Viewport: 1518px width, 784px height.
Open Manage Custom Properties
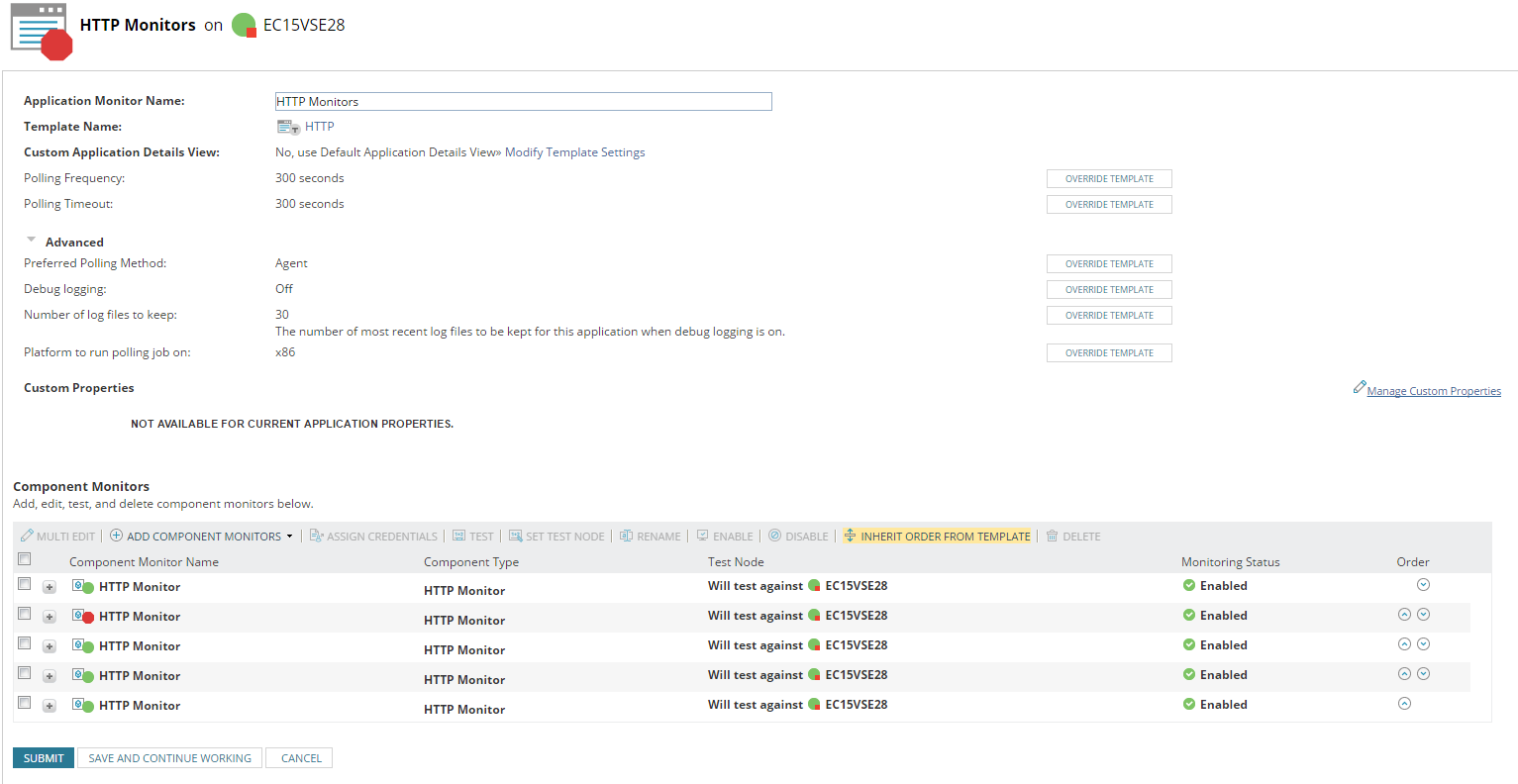[x=1434, y=391]
